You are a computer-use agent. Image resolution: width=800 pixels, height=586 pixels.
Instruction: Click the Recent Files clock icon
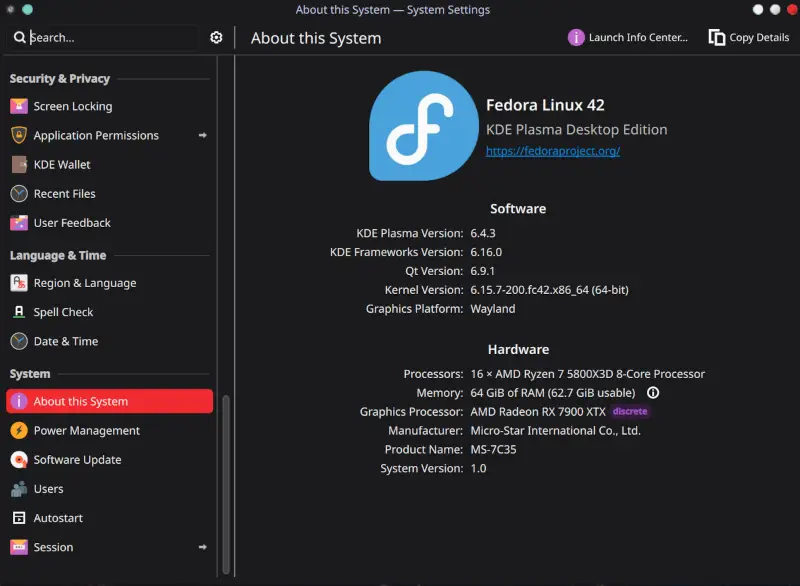[19, 194]
